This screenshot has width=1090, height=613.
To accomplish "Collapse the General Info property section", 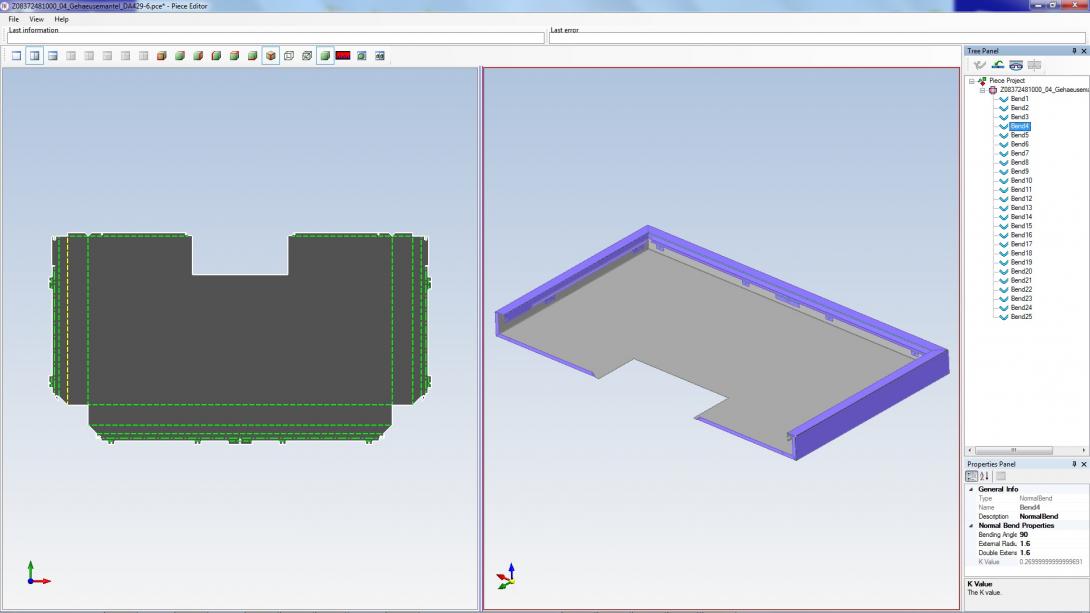I will [971, 489].
